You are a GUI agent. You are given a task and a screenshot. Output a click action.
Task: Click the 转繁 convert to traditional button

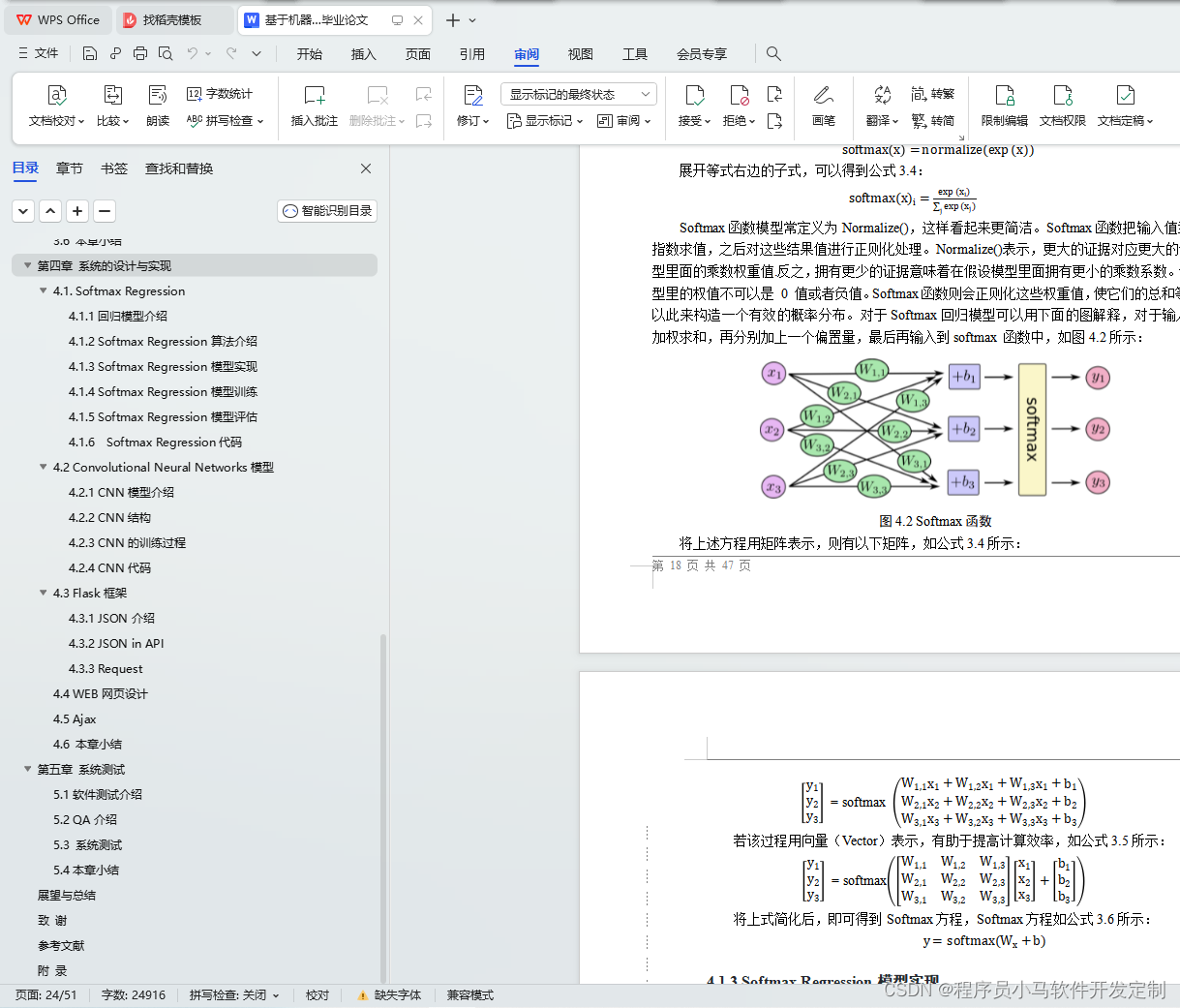(x=933, y=94)
